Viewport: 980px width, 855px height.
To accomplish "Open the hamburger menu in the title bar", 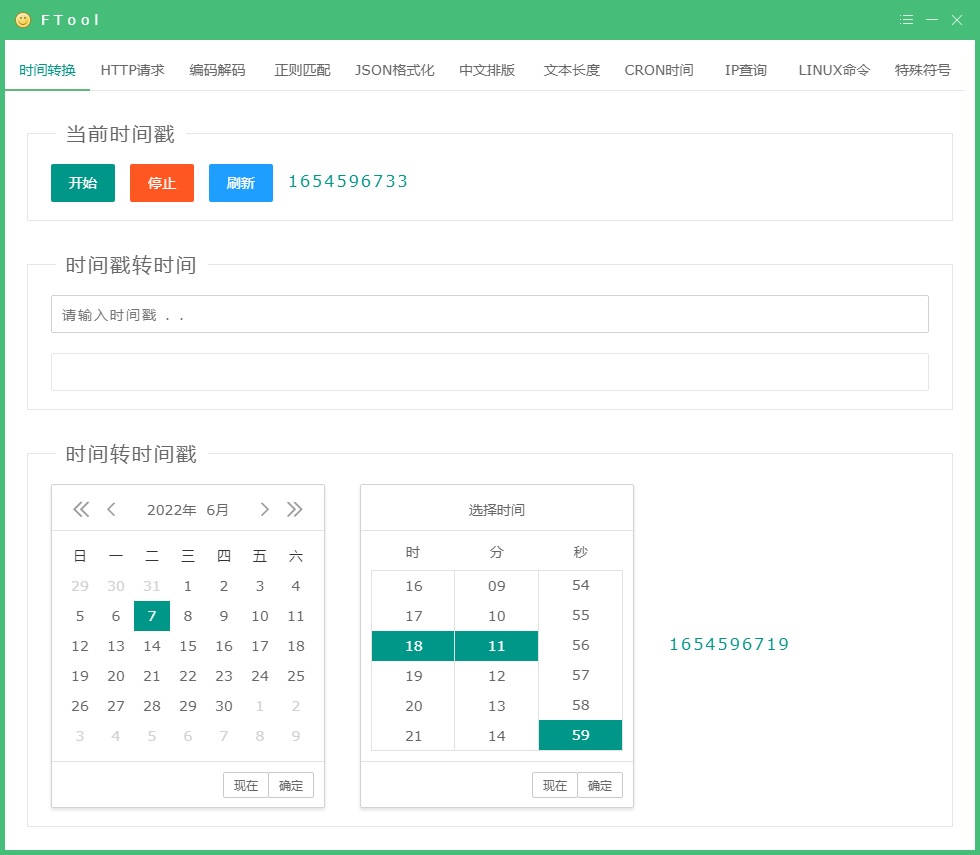I will (x=906, y=19).
